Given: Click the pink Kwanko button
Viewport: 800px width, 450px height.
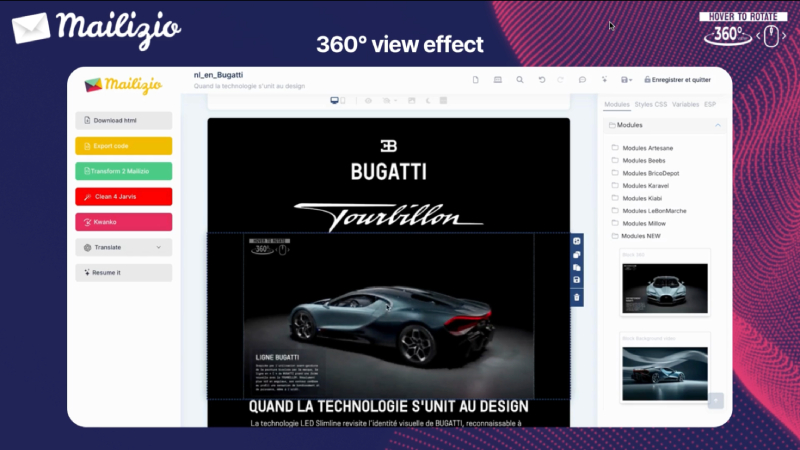Looking at the screenshot, I should point(123,222).
